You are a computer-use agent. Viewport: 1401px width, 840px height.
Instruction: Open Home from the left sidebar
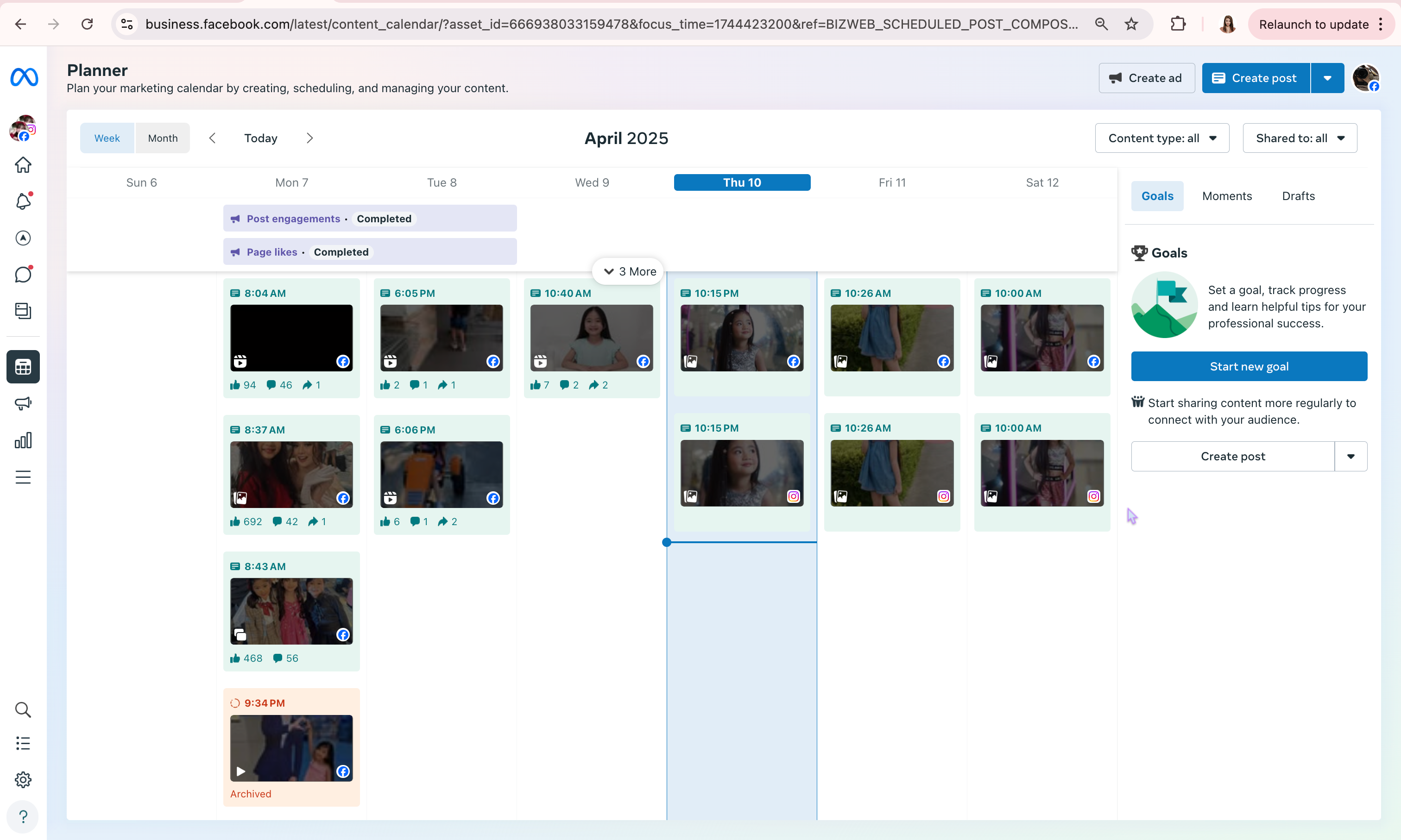(x=23, y=165)
